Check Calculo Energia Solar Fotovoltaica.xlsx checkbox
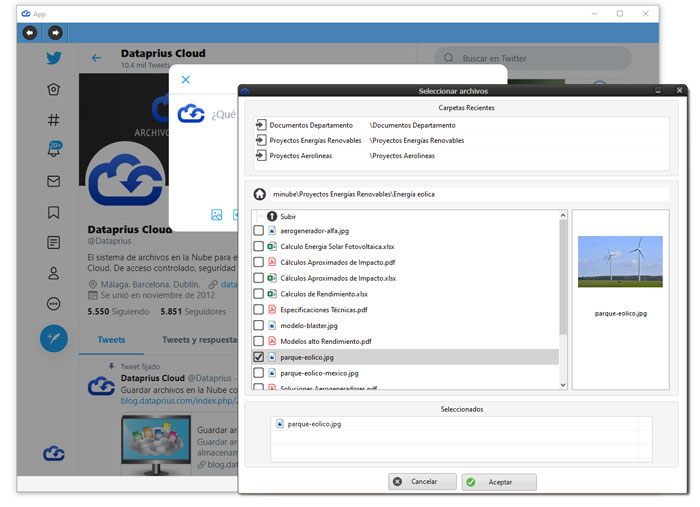The width and height of the screenshot is (700, 507). 258,246
